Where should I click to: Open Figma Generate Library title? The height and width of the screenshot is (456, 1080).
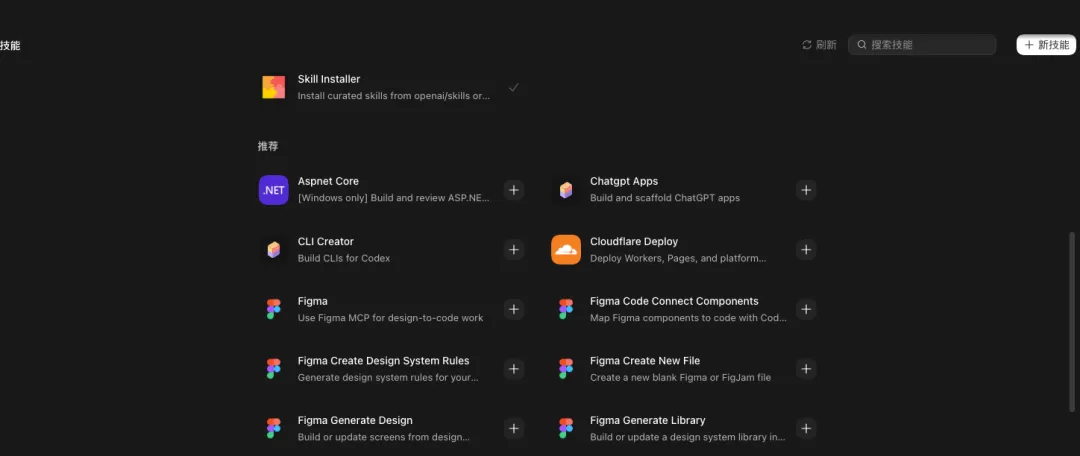pyautogui.click(x=648, y=420)
